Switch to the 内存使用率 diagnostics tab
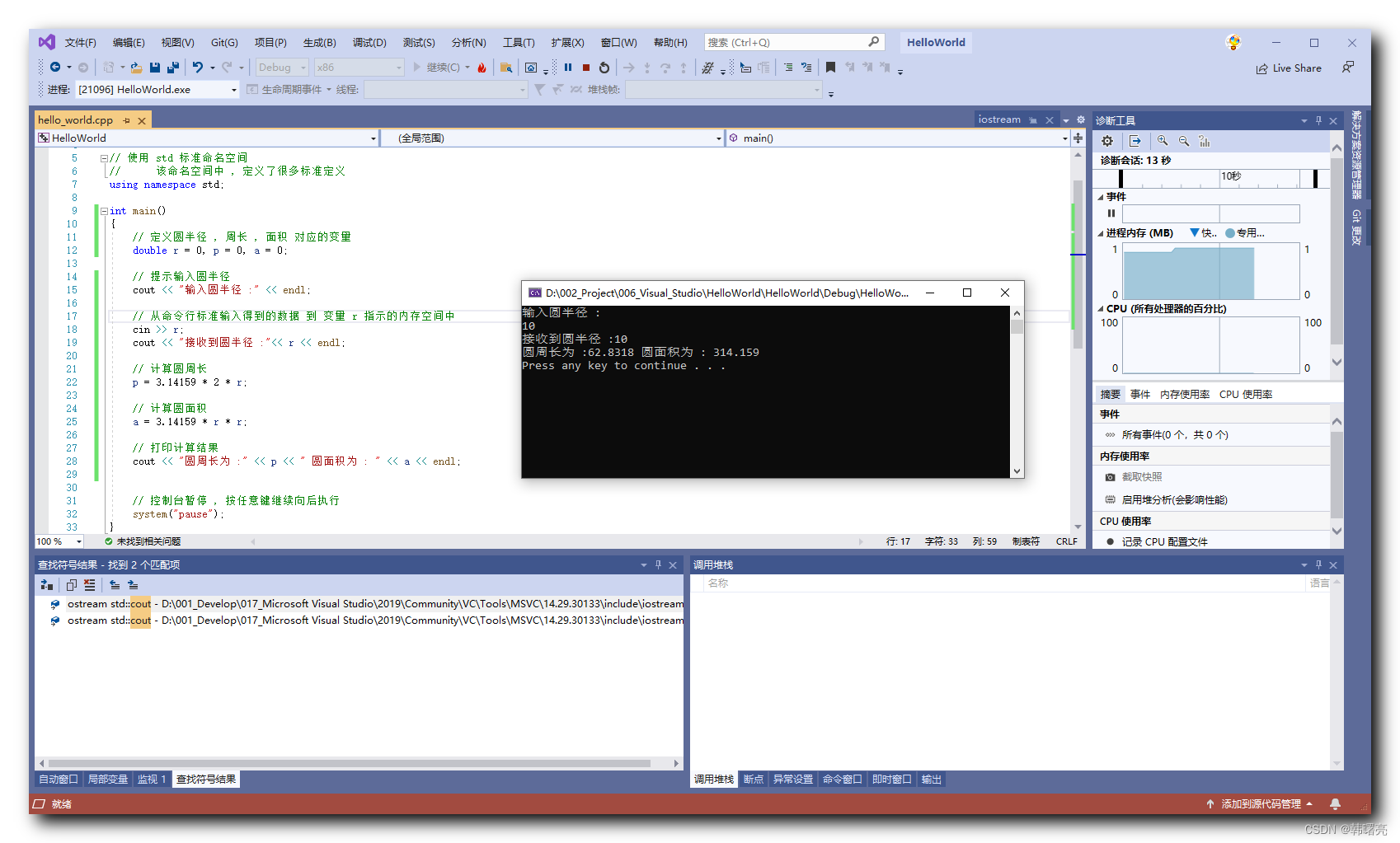The width and height of the screenshot is (1400, 843). coord(1185,394)
